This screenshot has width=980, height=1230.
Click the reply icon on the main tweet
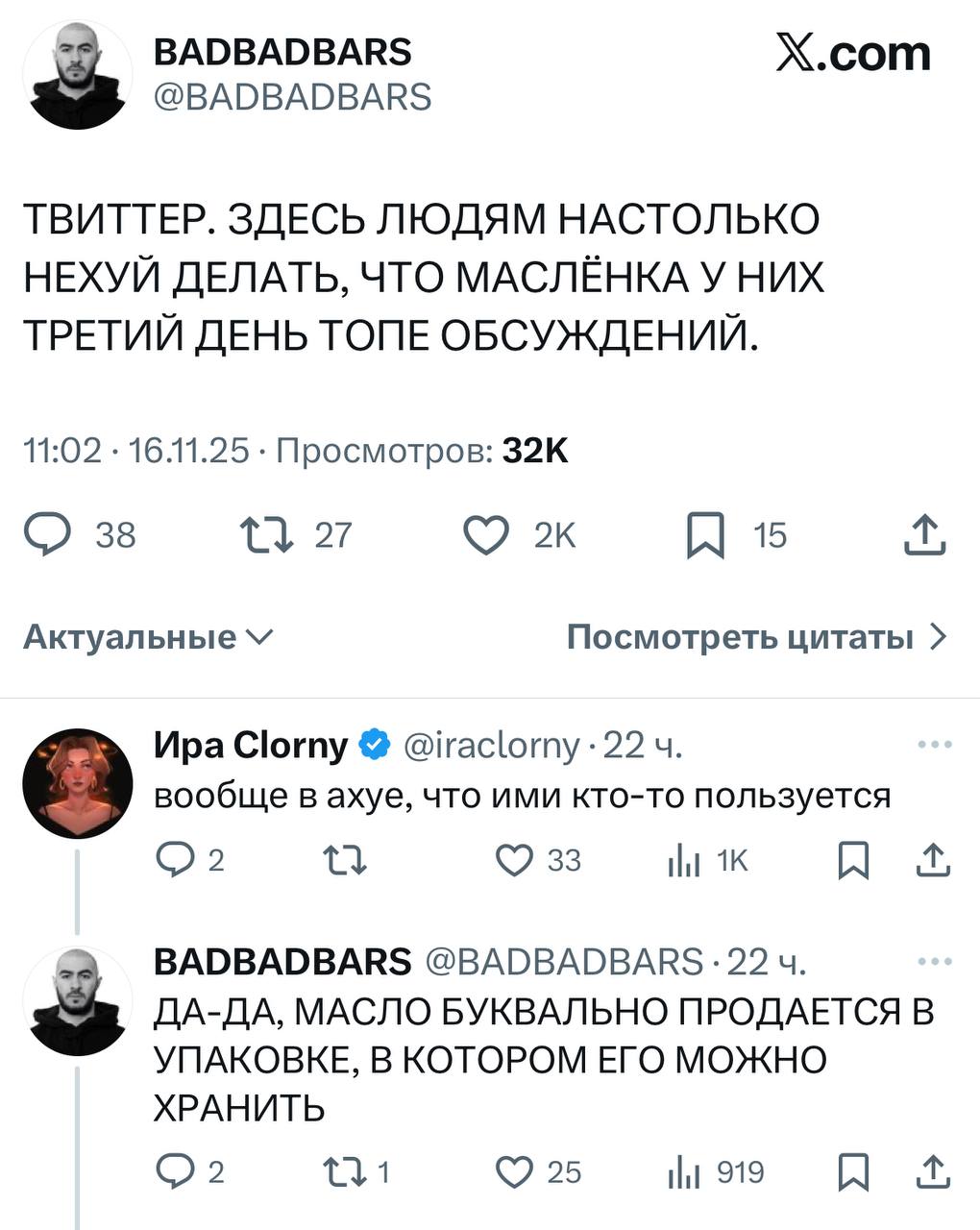click(47, 534)
